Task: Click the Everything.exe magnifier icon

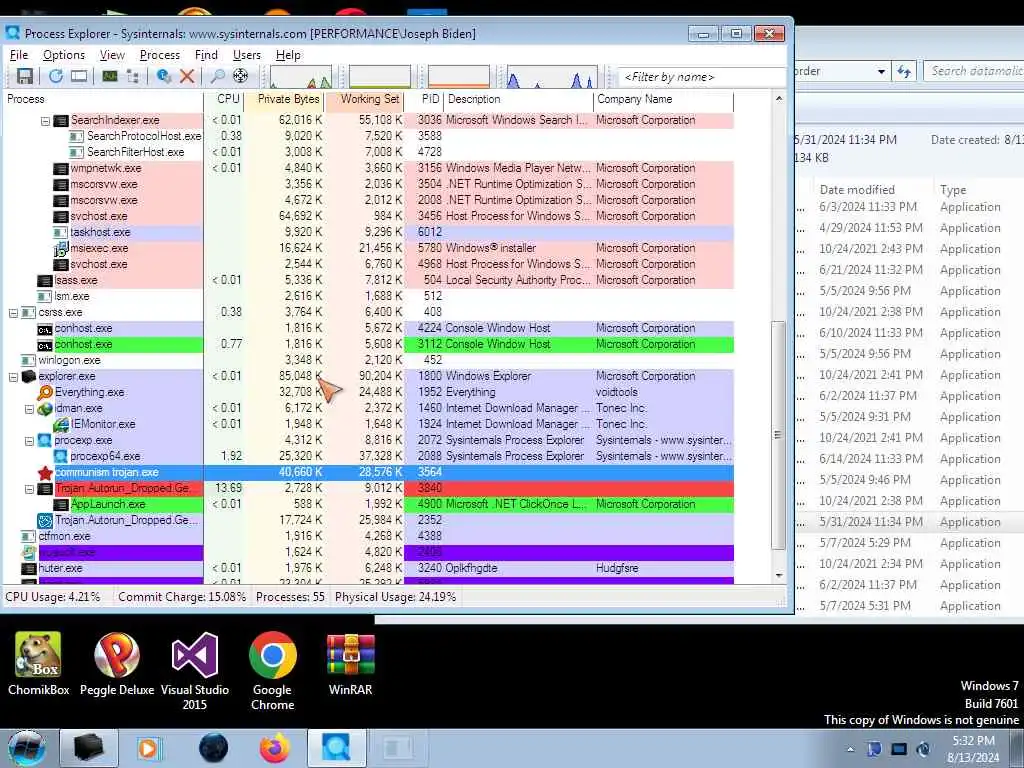Action: [45, 392]
